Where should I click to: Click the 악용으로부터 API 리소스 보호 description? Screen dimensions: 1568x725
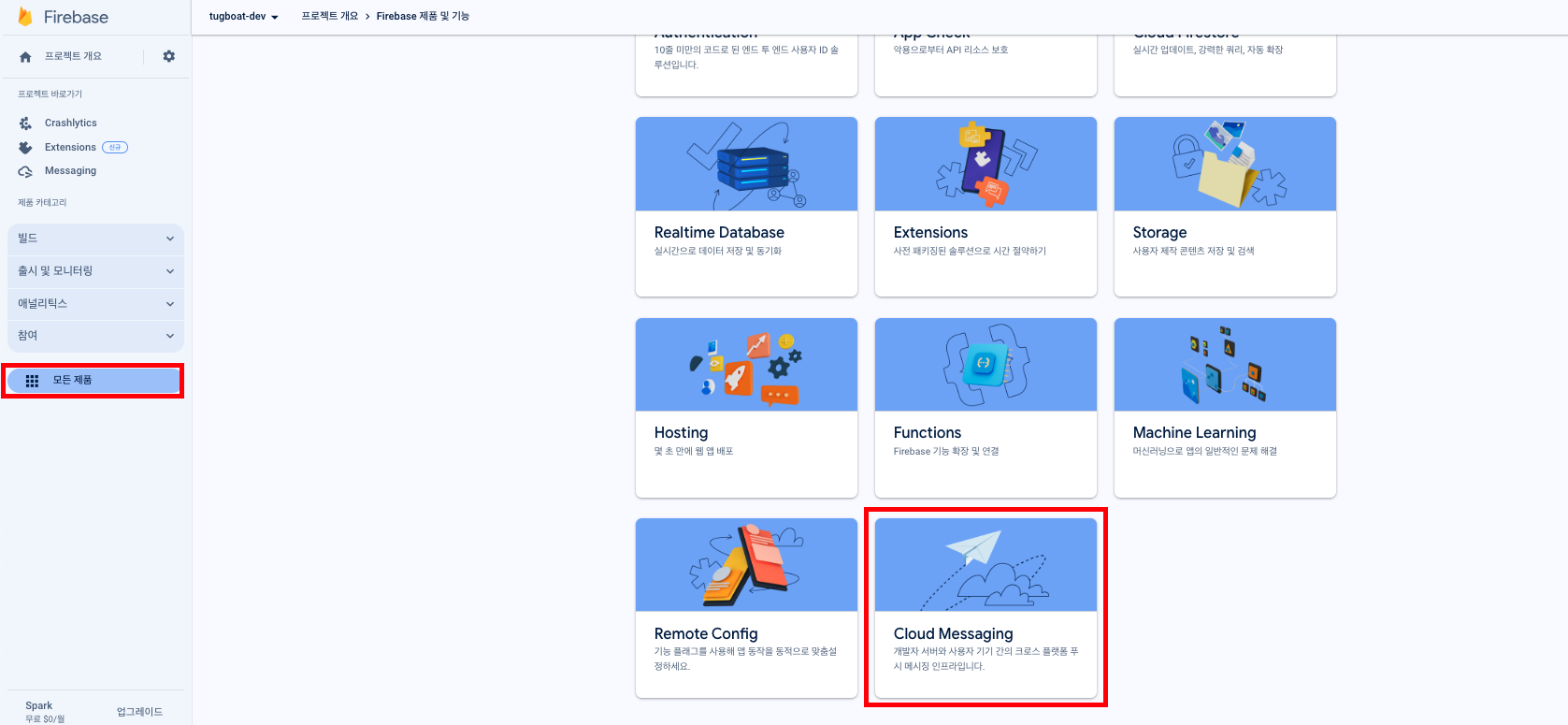[x=950, y=50]
